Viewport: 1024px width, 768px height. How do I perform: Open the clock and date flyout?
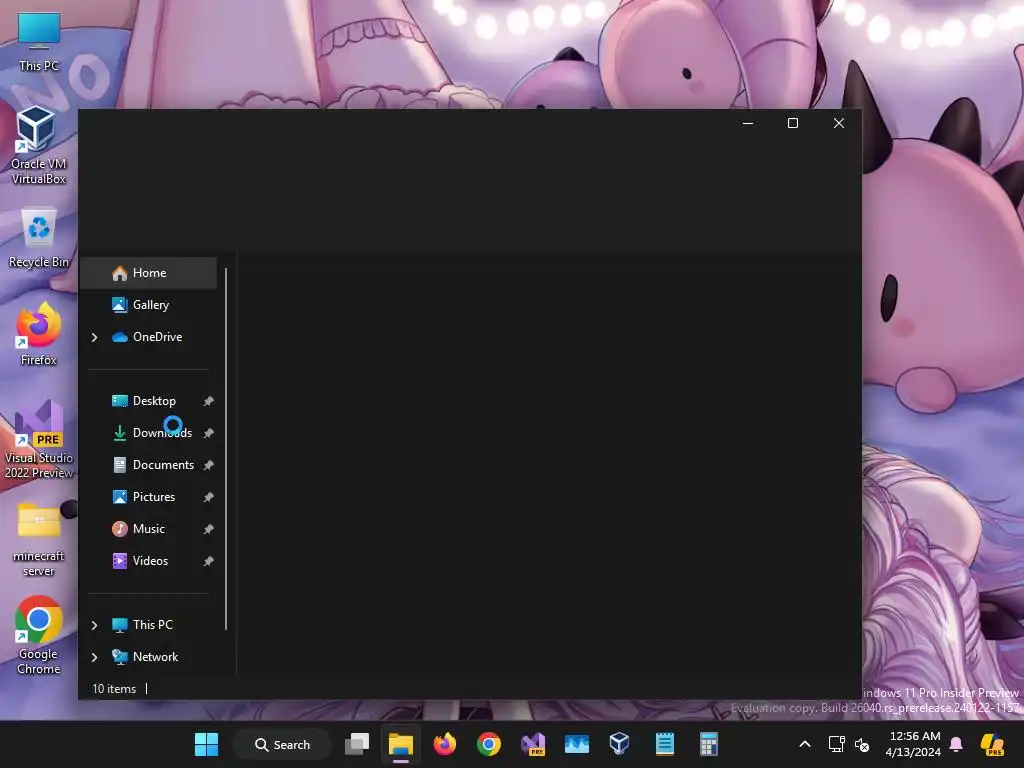(914, 744)
